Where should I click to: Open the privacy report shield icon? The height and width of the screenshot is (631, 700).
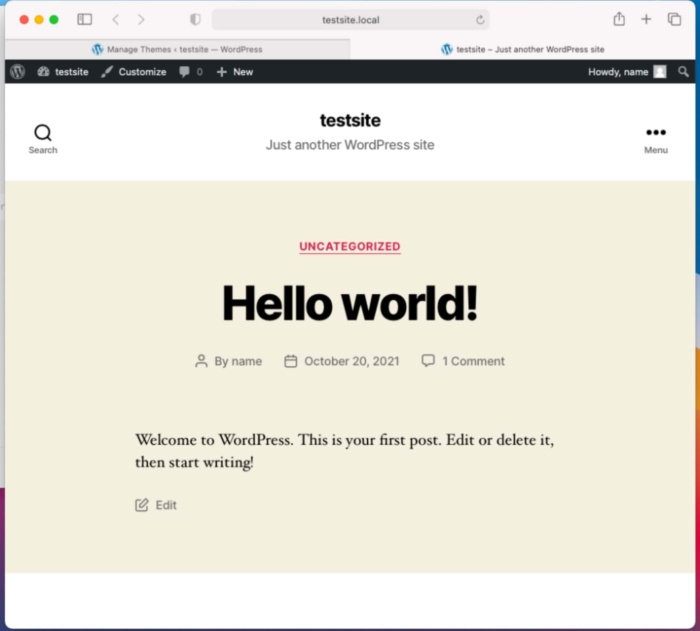(195, 19)
